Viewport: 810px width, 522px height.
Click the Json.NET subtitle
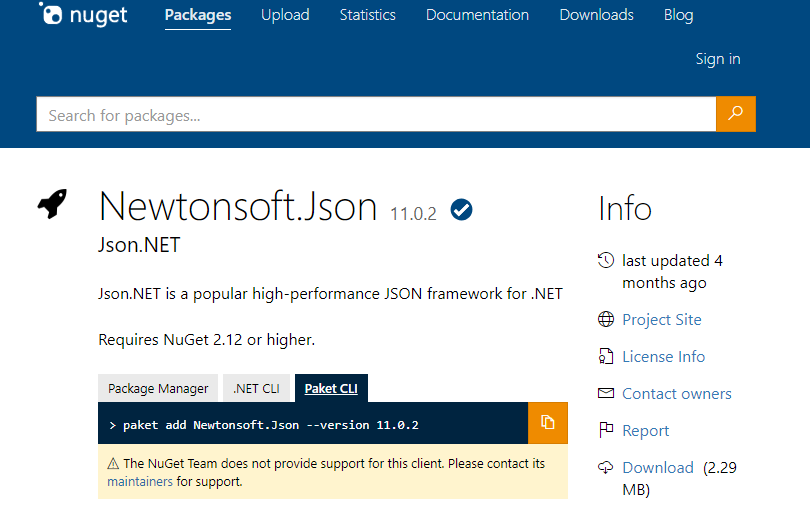[139, 245]
